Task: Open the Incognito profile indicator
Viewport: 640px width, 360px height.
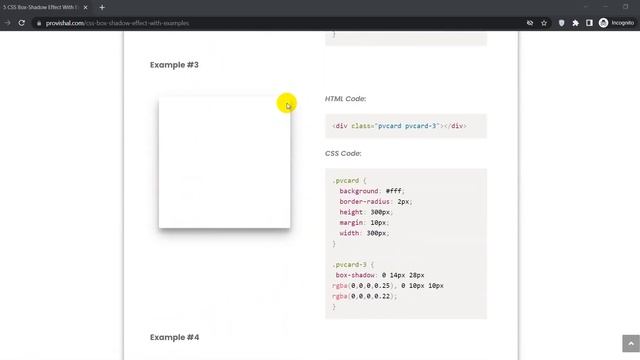Action: pos(616,23)
